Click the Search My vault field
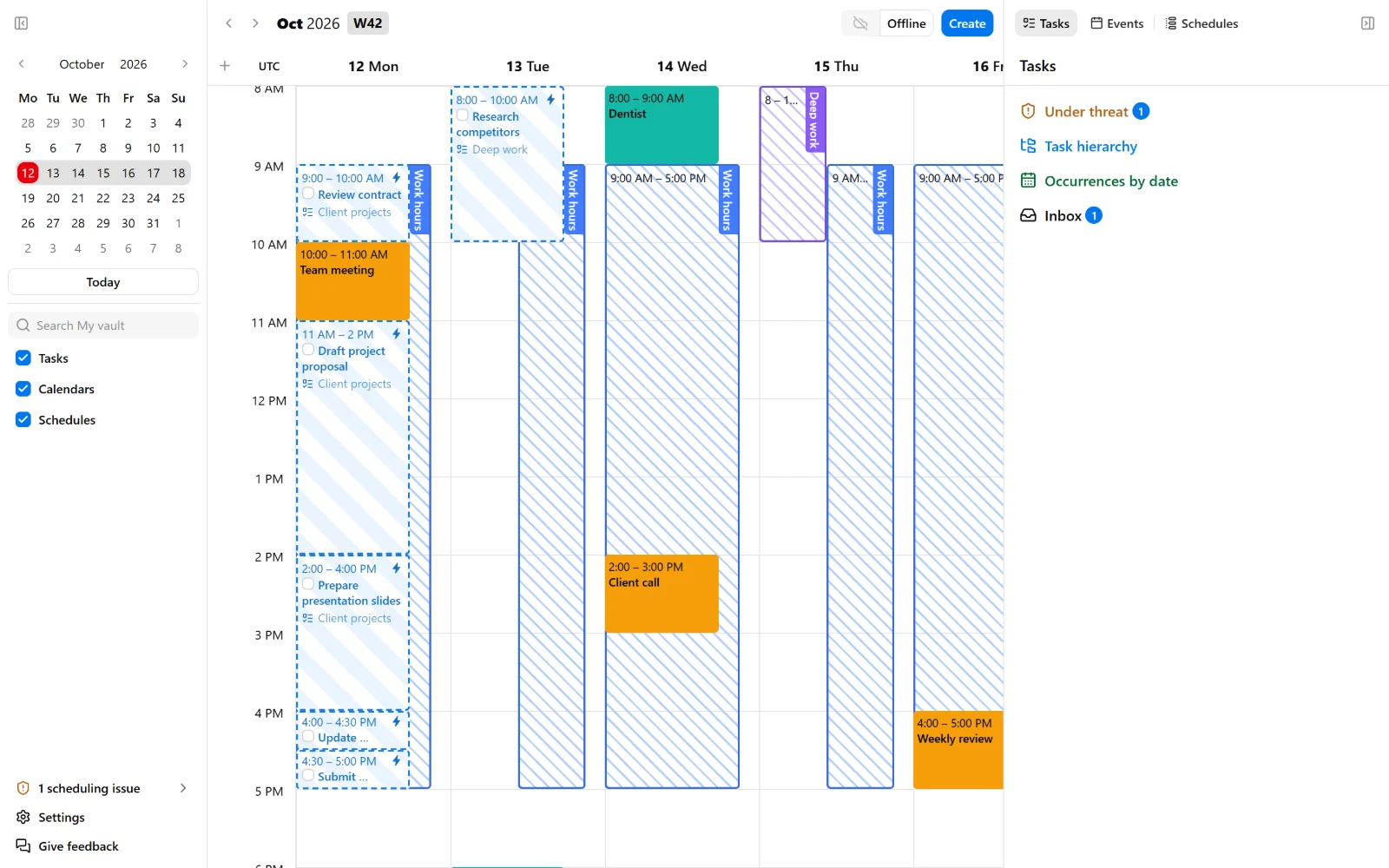Image resolution: width=1389 pixels, height=868 pixels. click(x=103, y=325)
